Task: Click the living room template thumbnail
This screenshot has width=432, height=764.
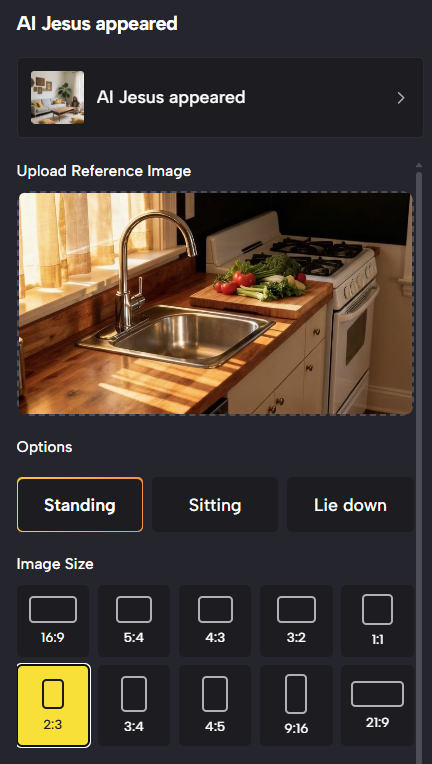Action: 57,97
